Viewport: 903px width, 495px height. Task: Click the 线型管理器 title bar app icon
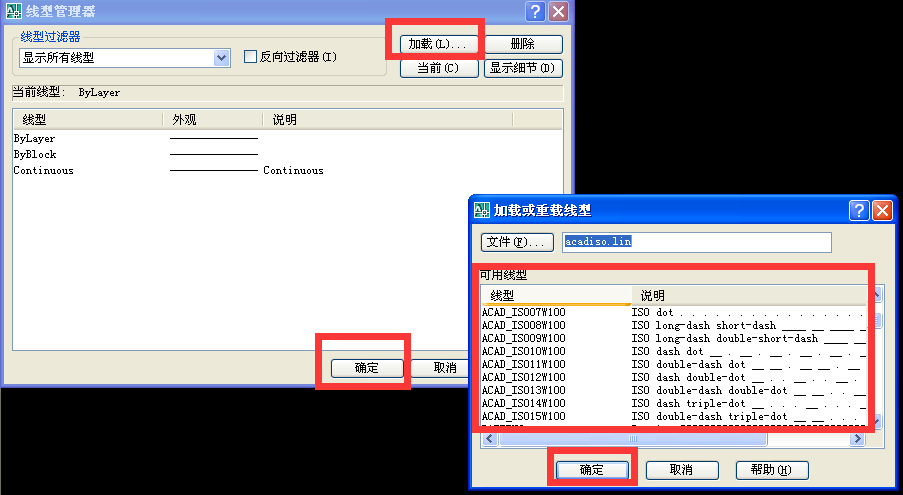14,11
